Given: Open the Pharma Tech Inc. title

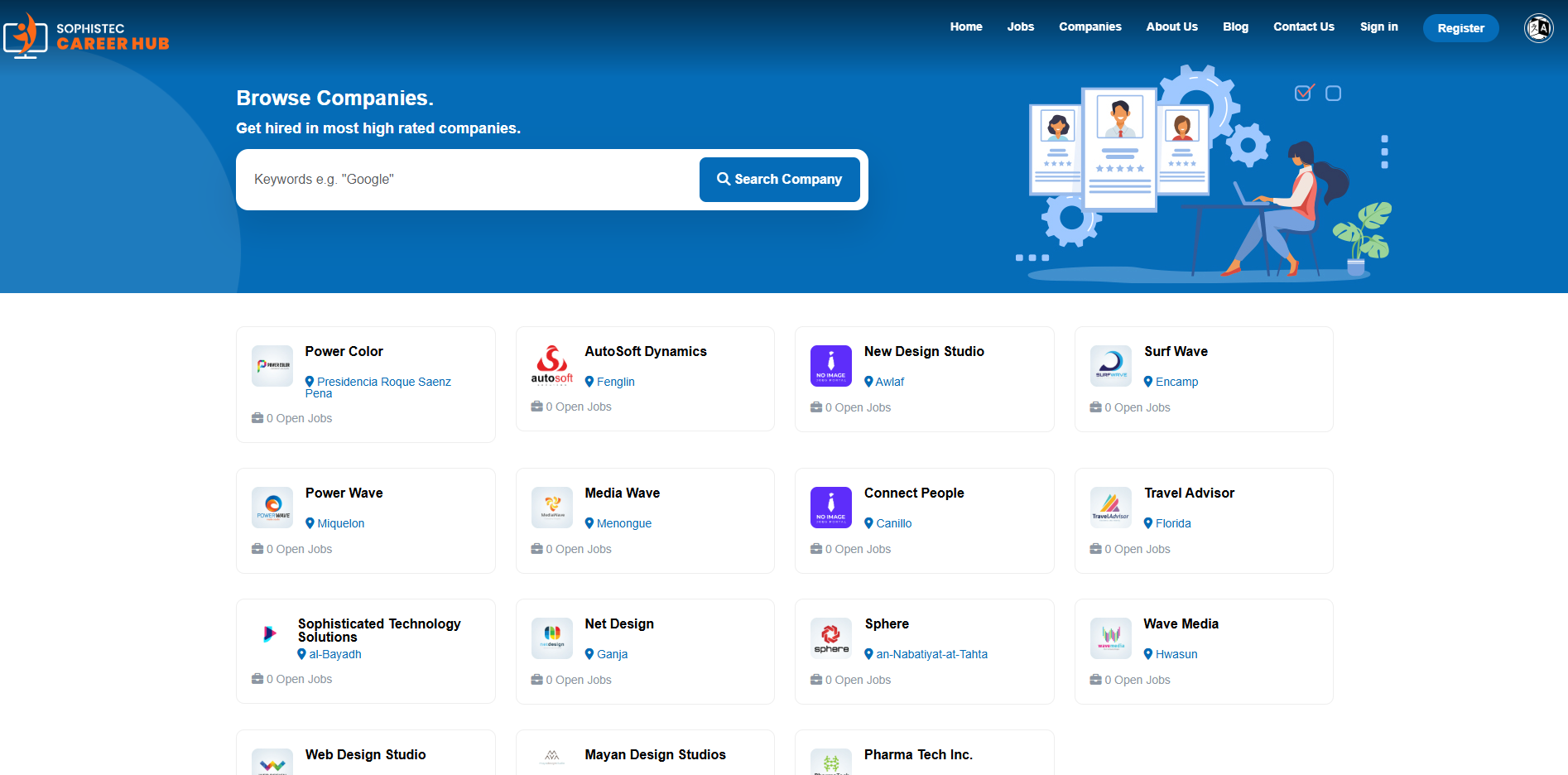Looking at the screenshot, I should pyautogui.click(x=918, y=755).
